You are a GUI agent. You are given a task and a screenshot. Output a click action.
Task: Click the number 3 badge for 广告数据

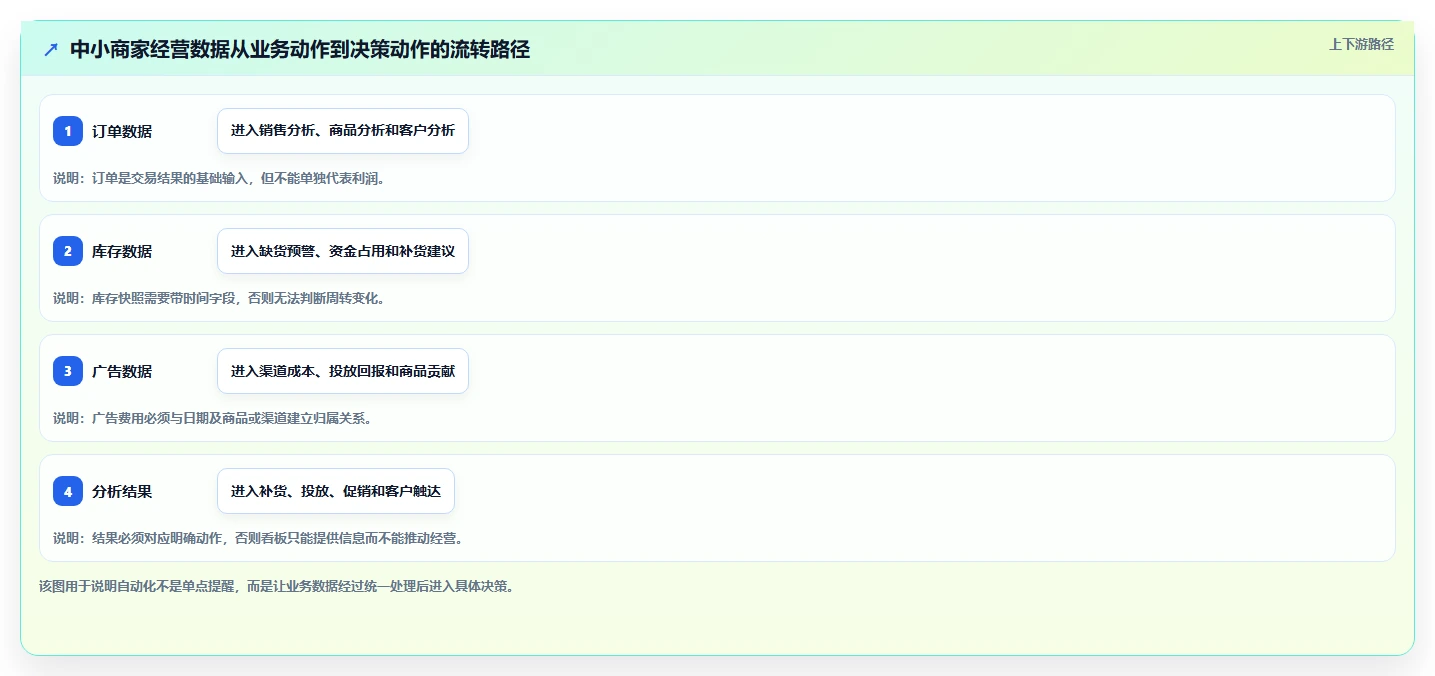click(68, 371)
